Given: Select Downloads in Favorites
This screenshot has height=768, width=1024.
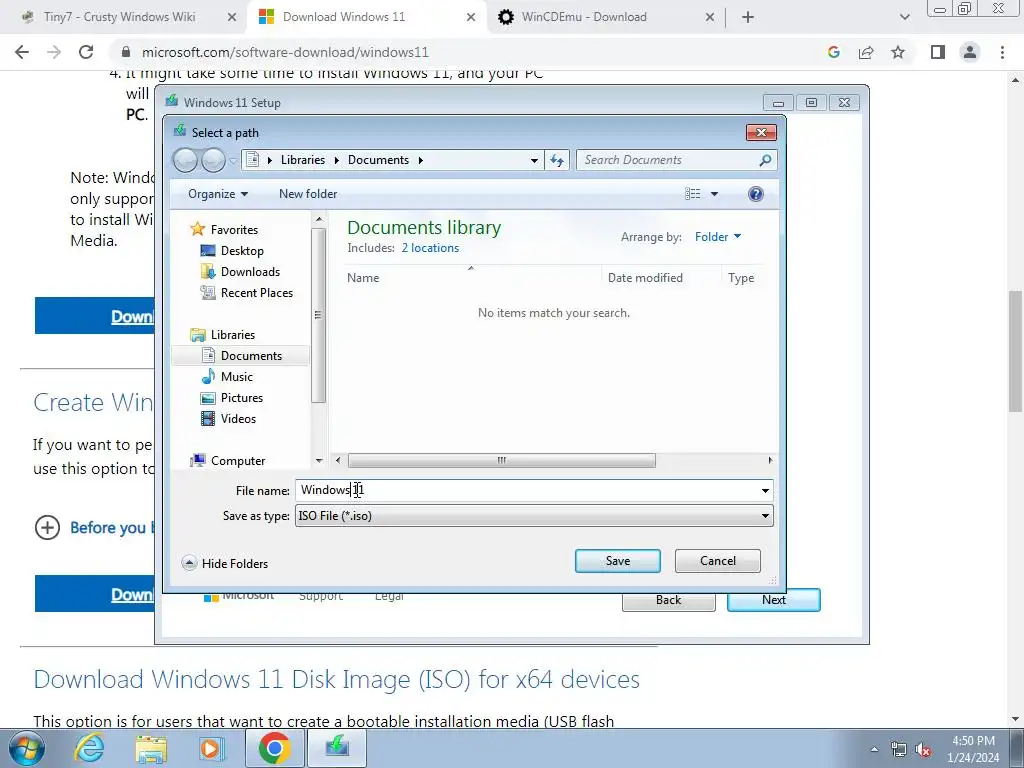Looking at the screenshot, I should 250,272.
